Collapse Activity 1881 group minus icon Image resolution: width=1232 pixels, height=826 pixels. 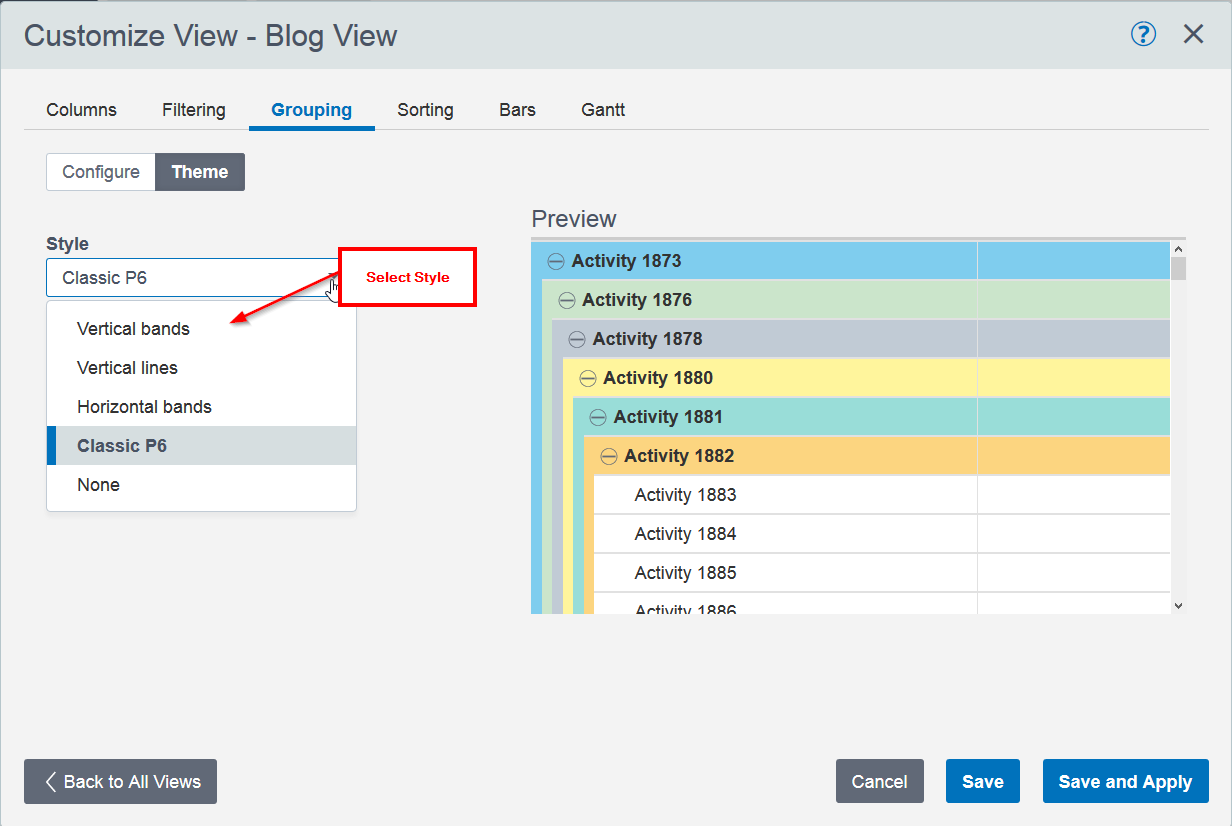tap(598, 418)
